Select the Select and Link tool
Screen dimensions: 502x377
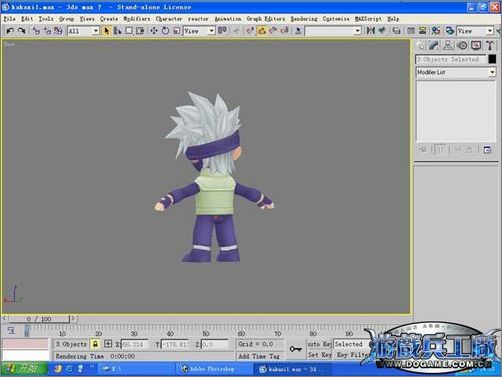coord(36,31)
